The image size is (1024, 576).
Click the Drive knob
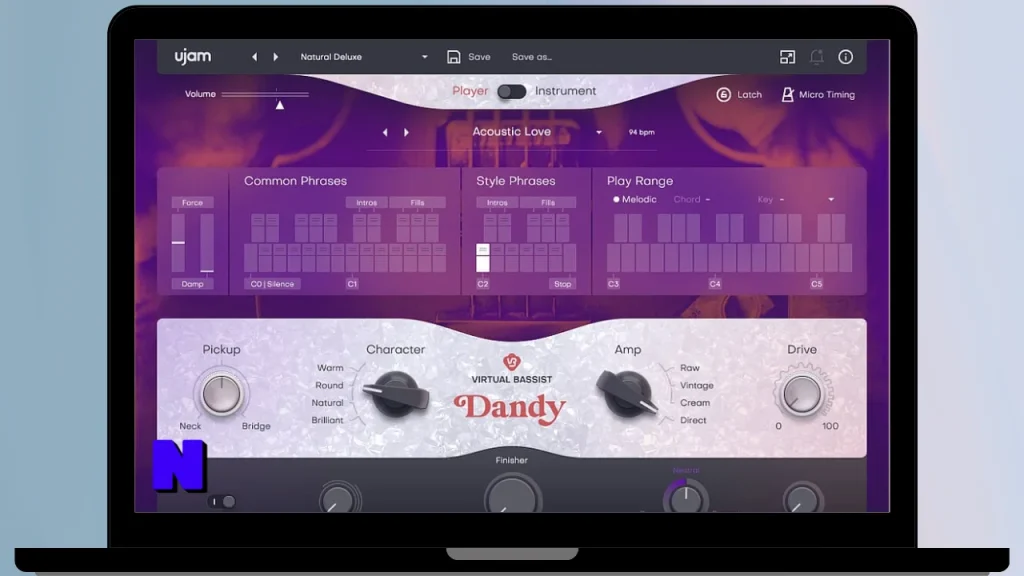802,394
